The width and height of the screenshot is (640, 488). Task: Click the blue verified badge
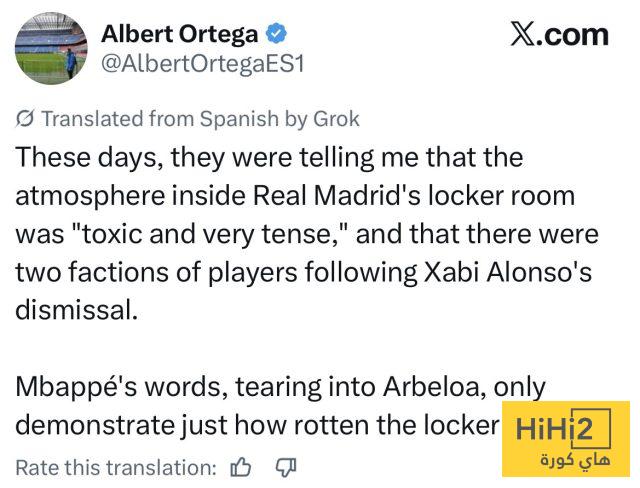click(x=277, y=33)
